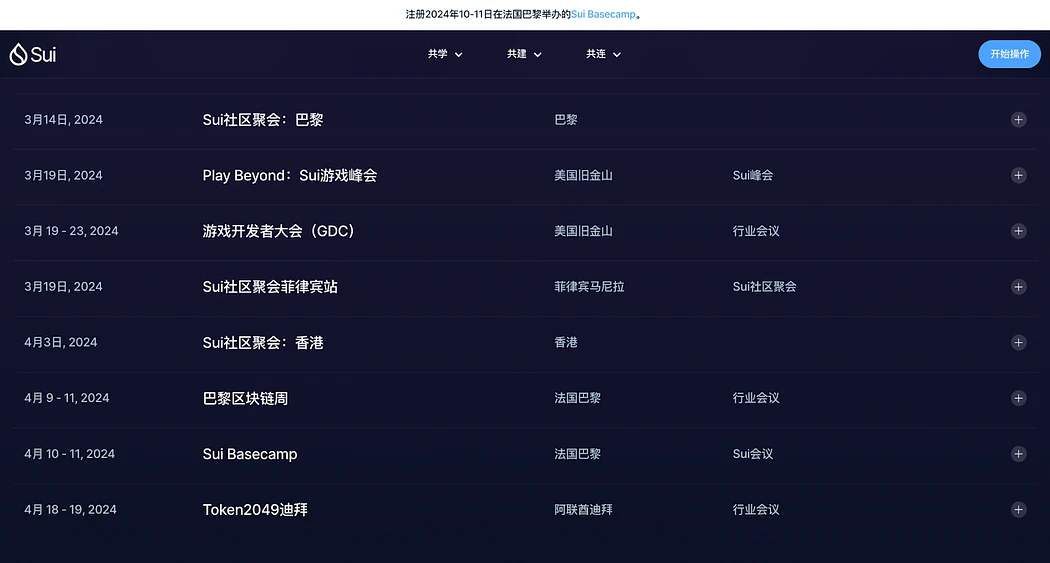Click the Sui峰会 category label
This screenshot has width=1050, height=563.
coord(753,175)
